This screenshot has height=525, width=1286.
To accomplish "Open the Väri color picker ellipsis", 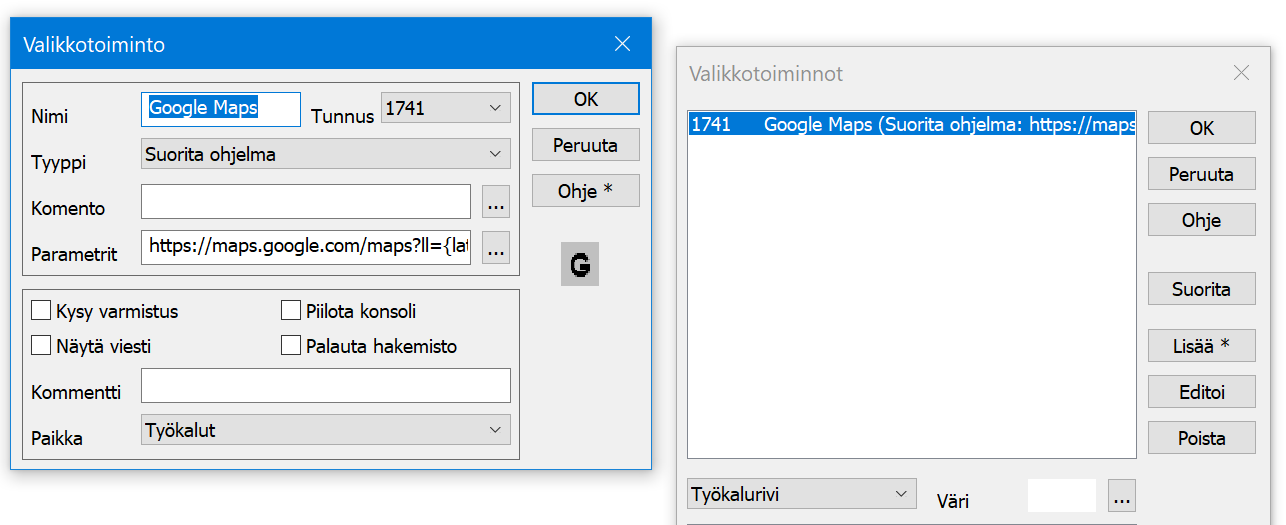I will (x=1122, y=497).
